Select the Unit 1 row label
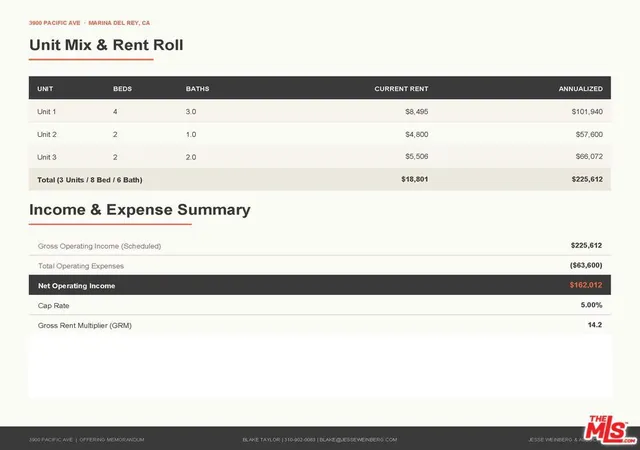Image resolution: width=640 pixels, height=450 pixels. point(47,111)
